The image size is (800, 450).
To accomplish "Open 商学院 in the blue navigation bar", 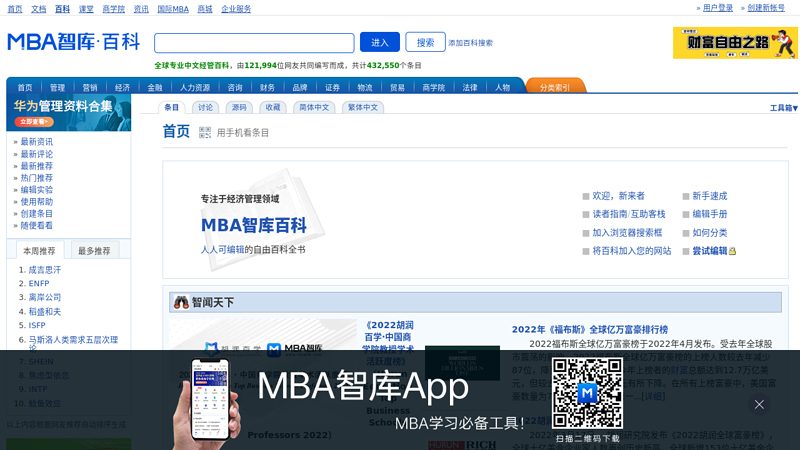I will [434, 88].
